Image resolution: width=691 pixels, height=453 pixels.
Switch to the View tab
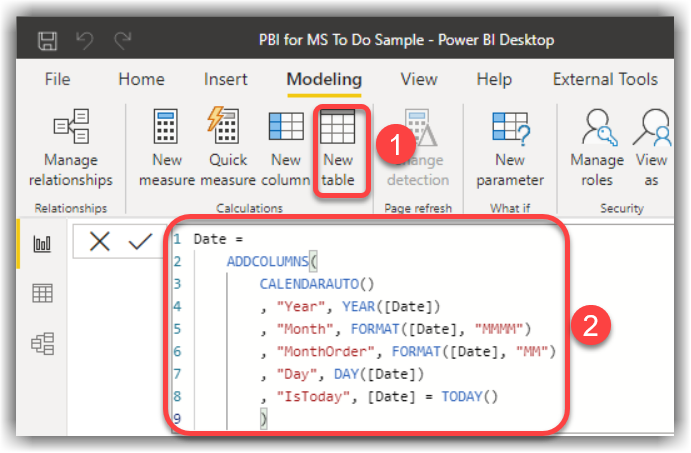coord(419,79)
